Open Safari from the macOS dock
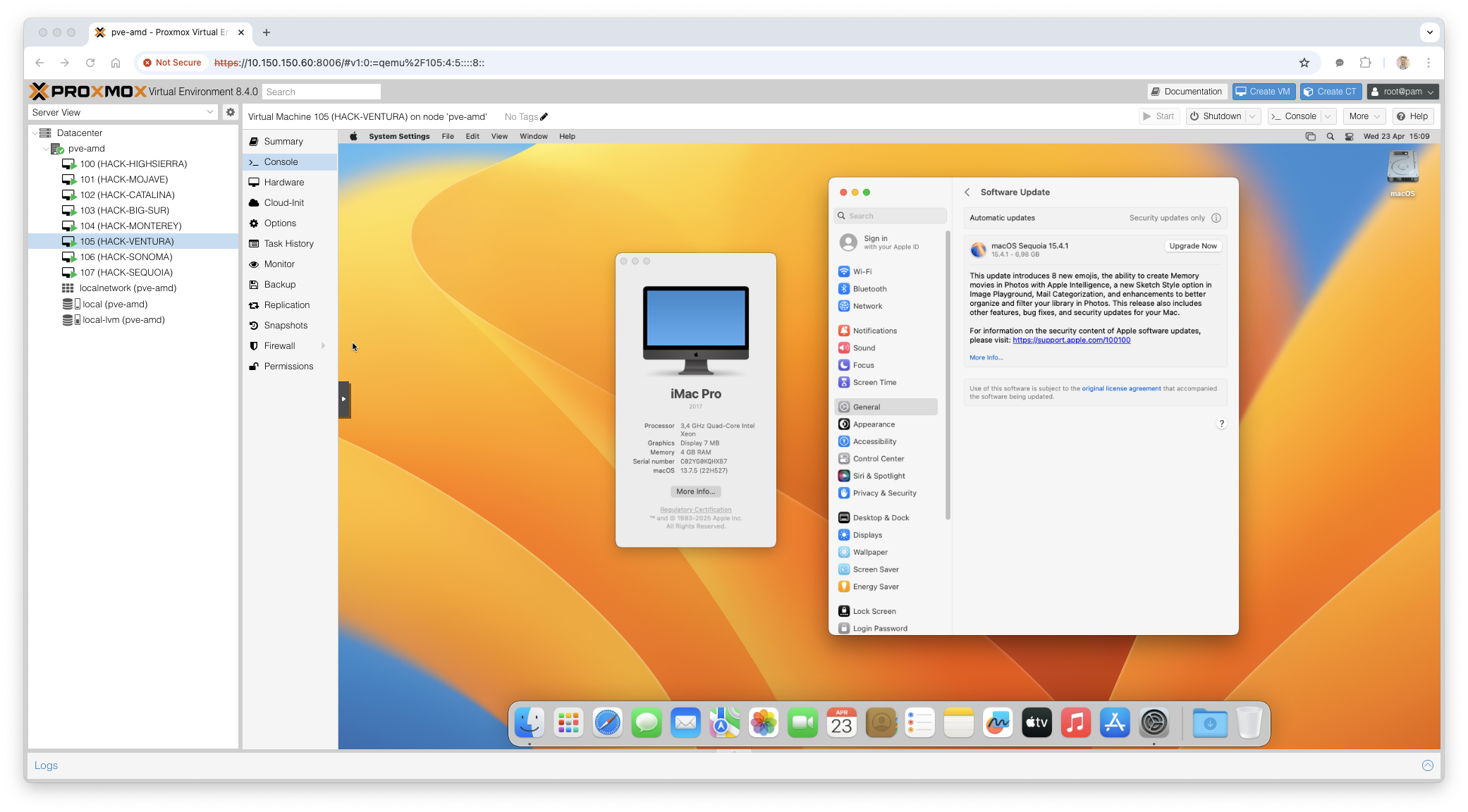This screenshot has width=1468, height=812. point(607,723)
